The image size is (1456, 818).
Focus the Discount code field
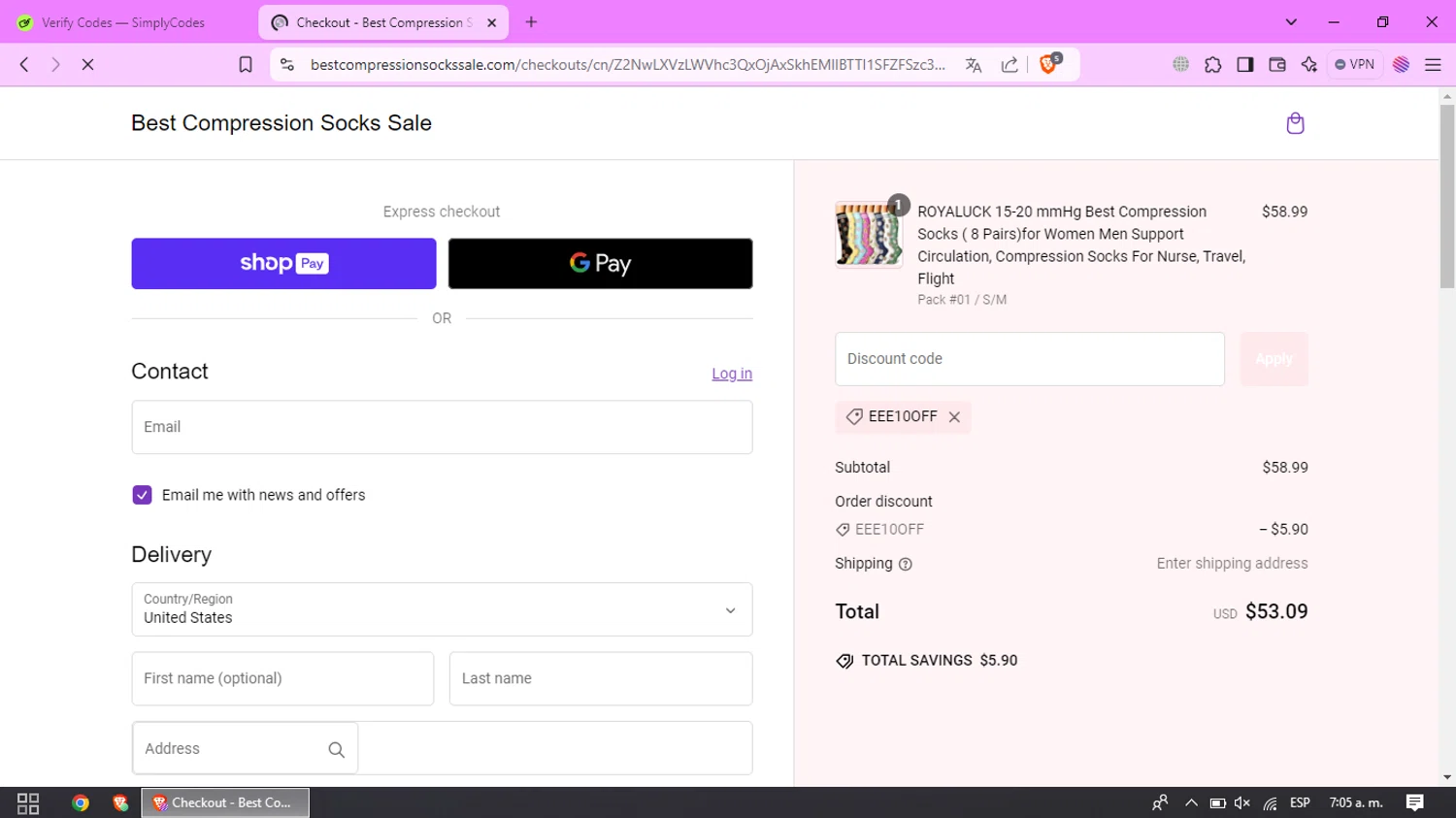[x=1030, y=359]
